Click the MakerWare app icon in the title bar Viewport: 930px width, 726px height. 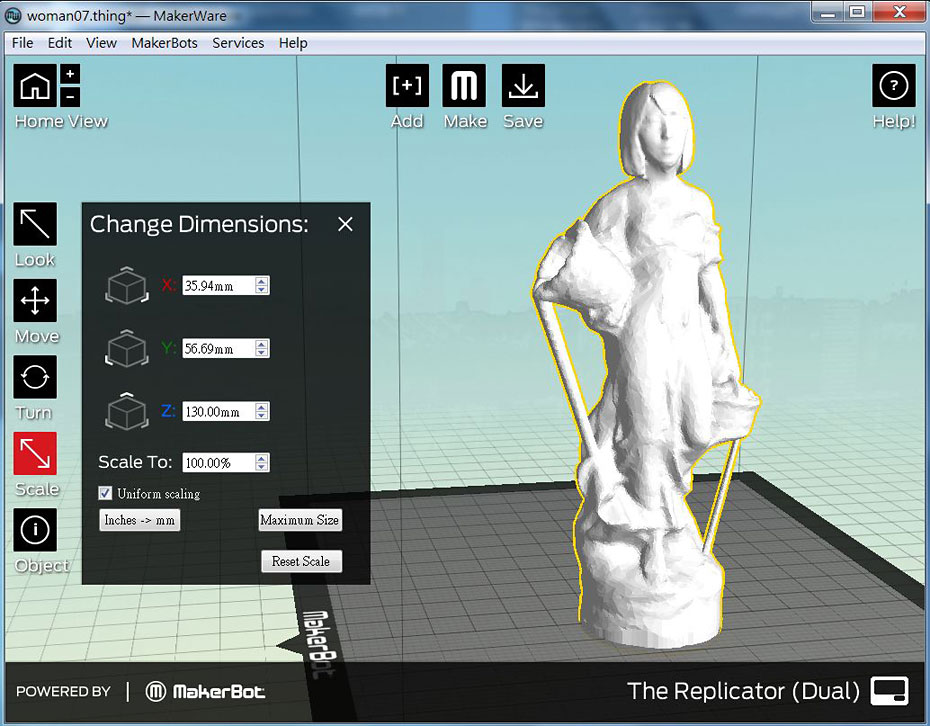pos(13,15)
